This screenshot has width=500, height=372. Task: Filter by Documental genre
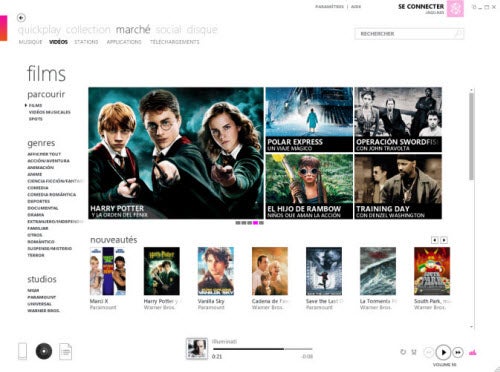point(43,208)
